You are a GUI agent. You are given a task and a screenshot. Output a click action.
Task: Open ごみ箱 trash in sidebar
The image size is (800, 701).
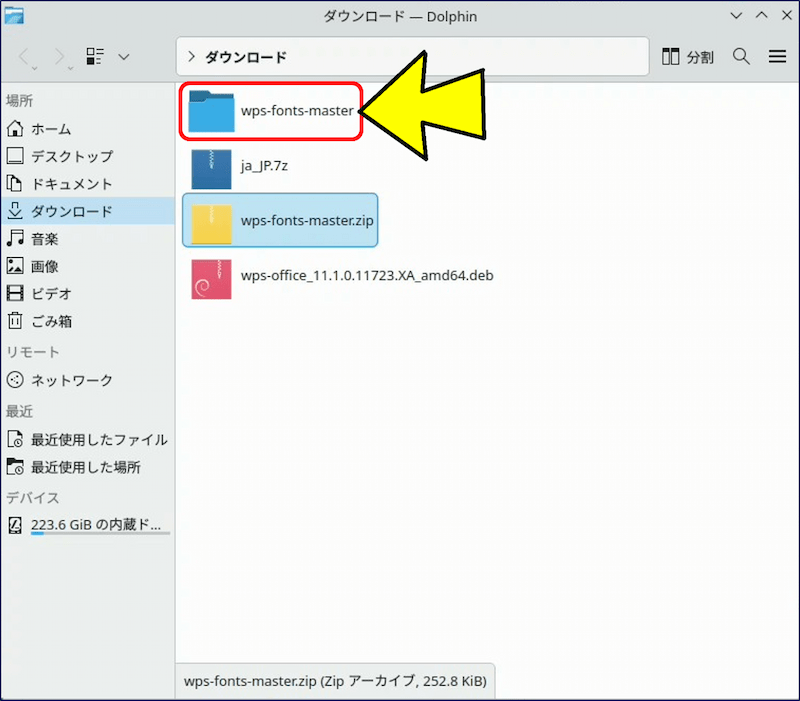point(51,321)
